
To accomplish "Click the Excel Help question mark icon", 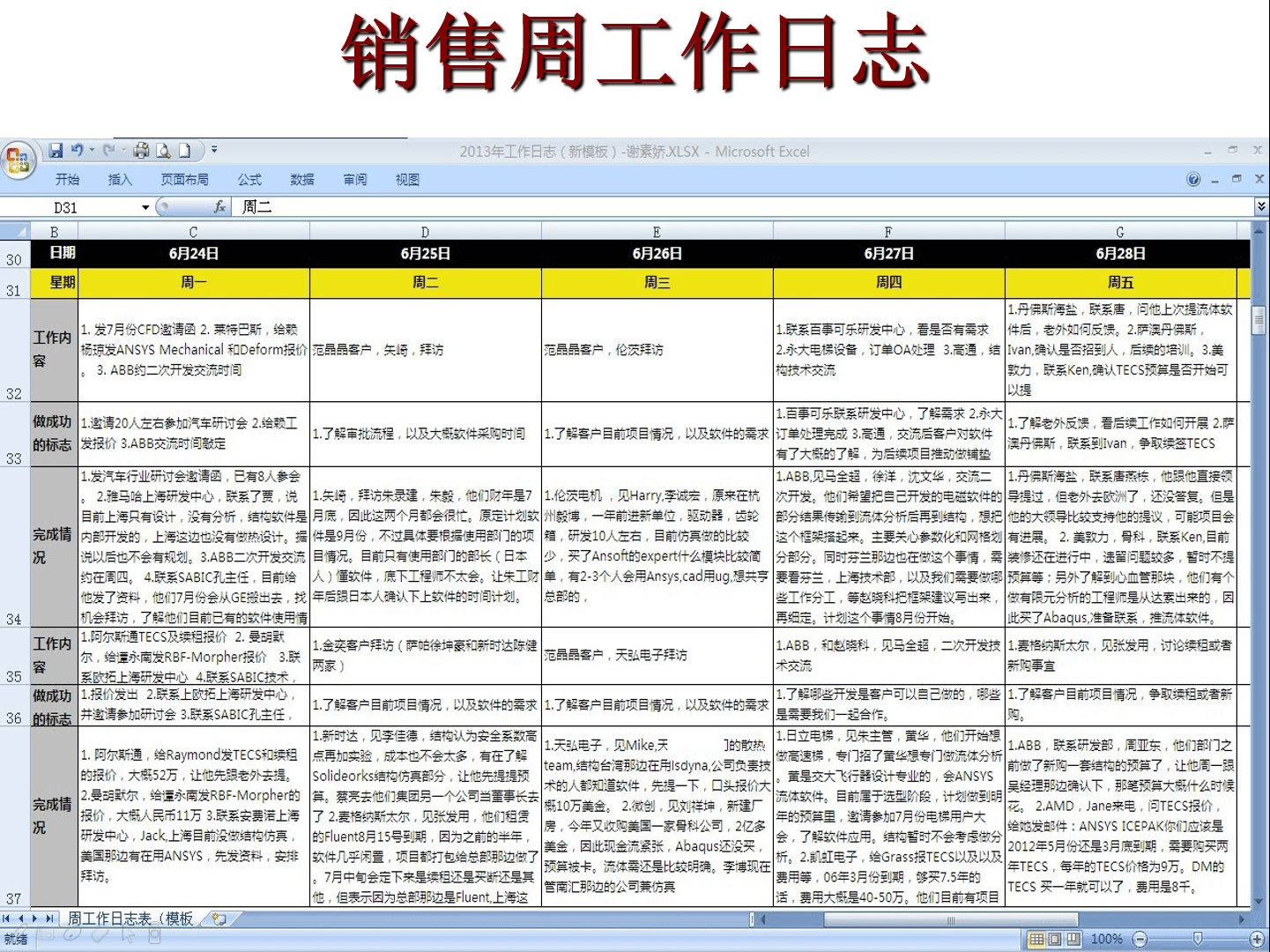I will click(1193, 180).
